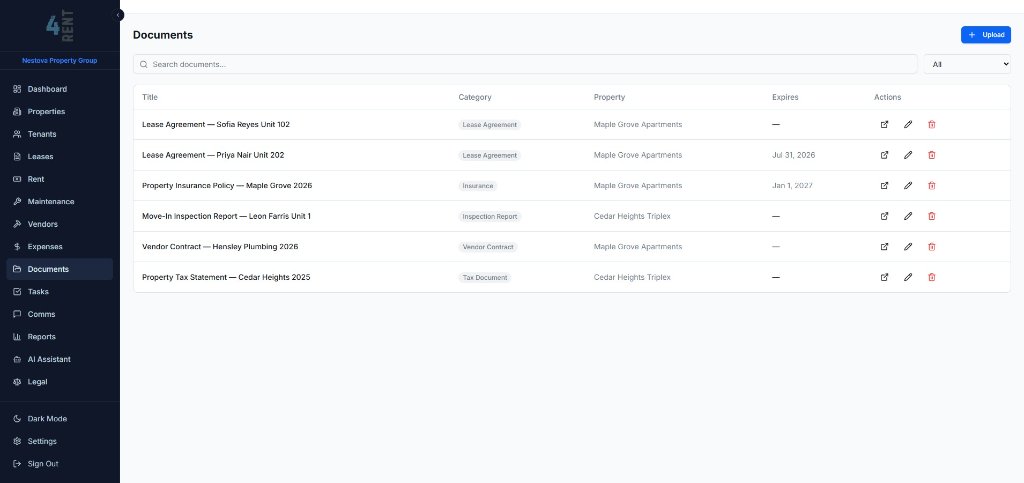This screenshot has width=1024, height=483.
Task: Edit Hensley Plumbing vendor contract entry
Action: pyautogui.click(x=908, y=247)
